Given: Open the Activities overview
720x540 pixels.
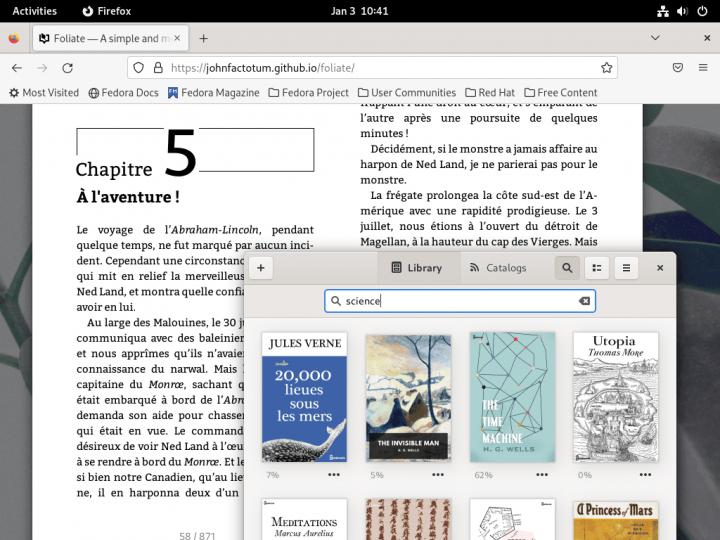Looking at the screenshot, I should [x=34, y=11].
